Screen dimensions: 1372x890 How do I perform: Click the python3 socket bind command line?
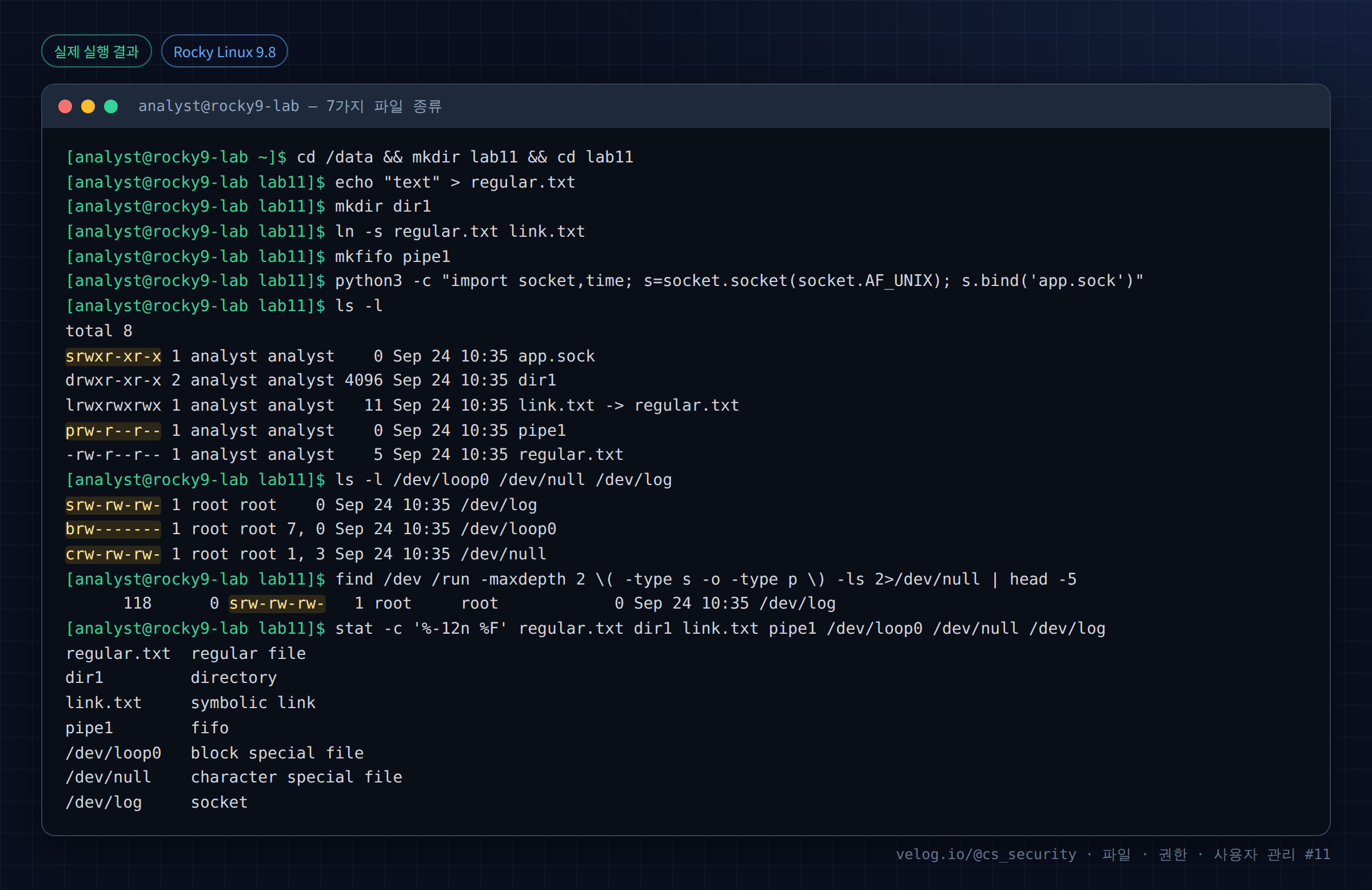tap(740, 281)
